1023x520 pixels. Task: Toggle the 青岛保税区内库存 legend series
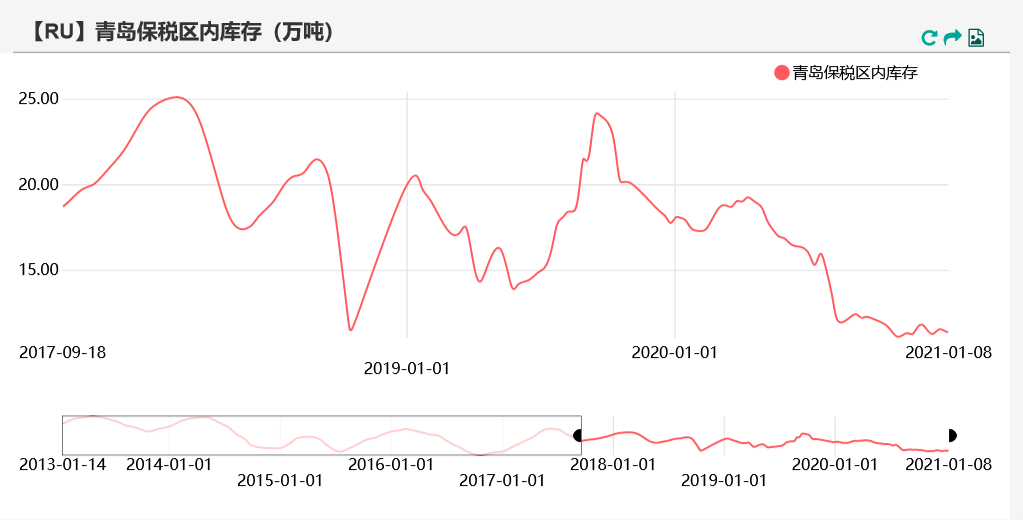(x=846, y=72)
